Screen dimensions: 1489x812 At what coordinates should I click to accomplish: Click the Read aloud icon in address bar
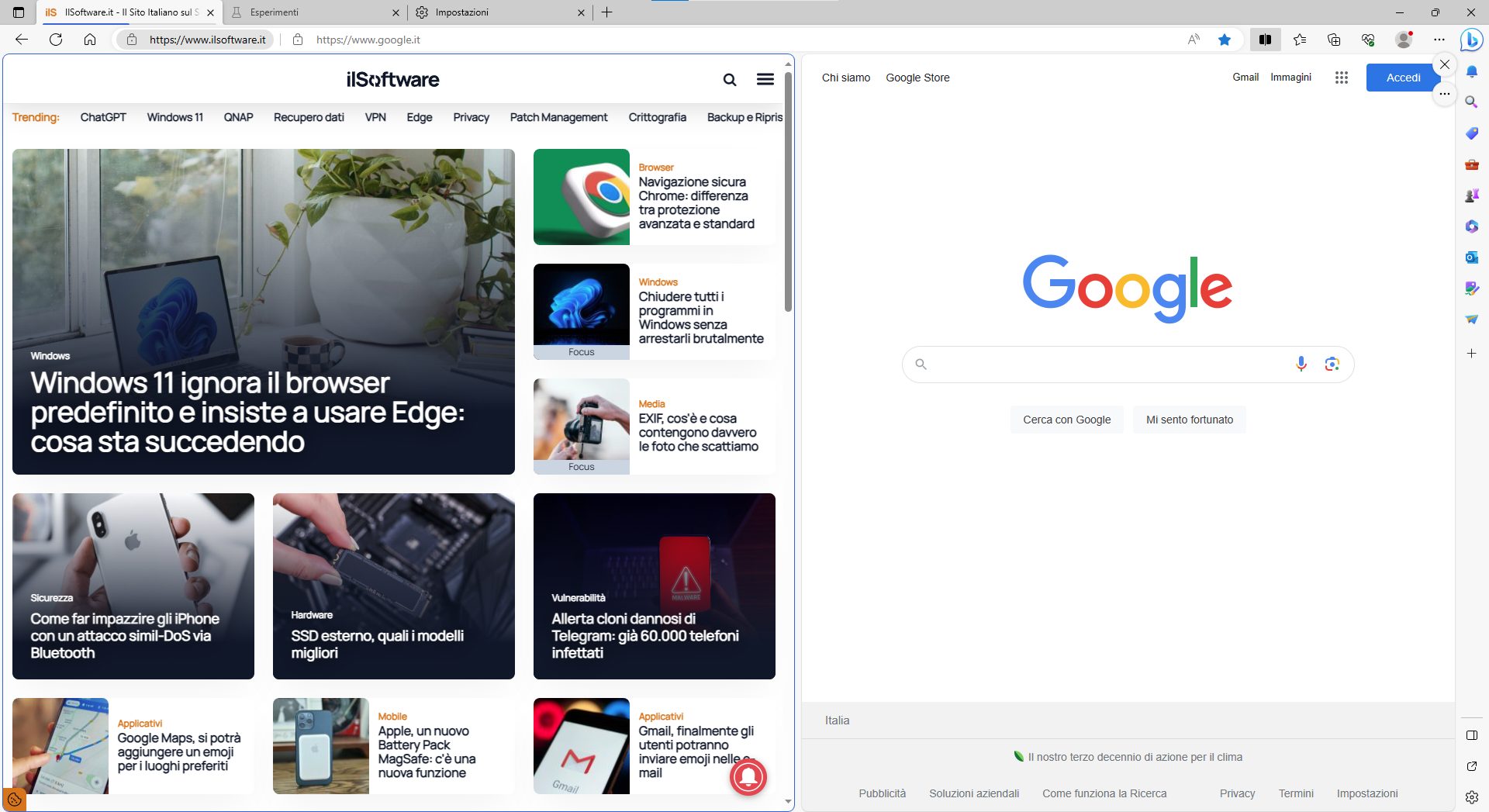click(1194, 40)
